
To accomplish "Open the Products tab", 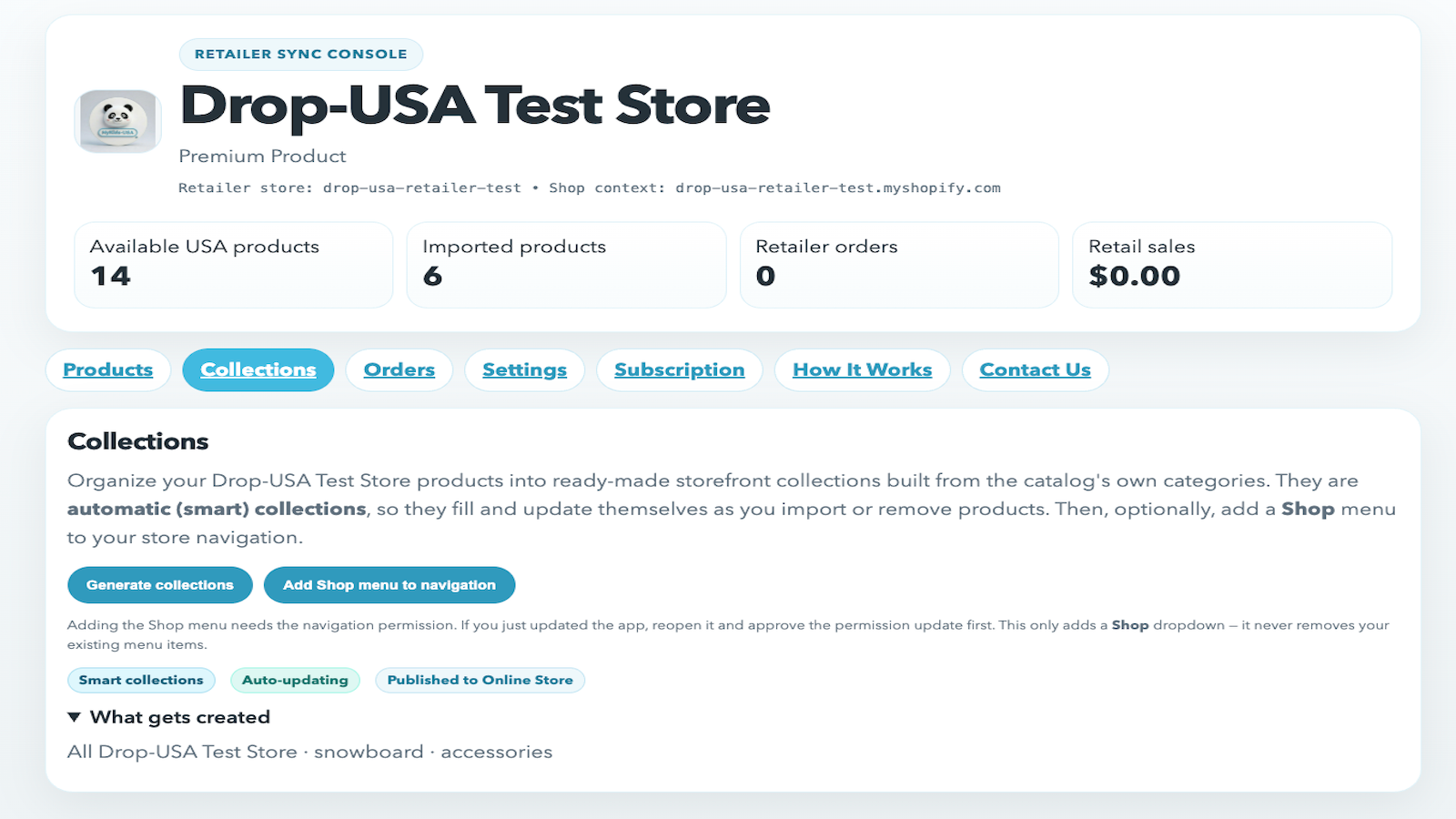I will click(x=108, y=369).
